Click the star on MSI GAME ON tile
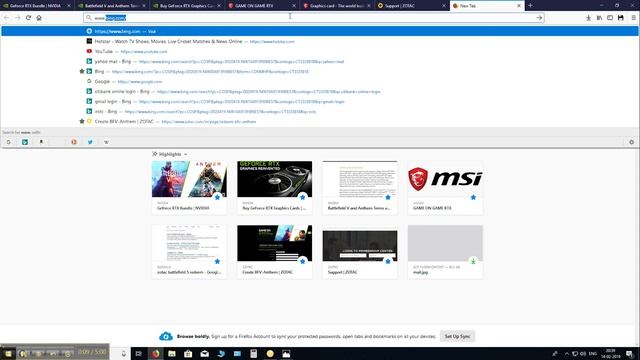Viewport: 640px width, 360px height. coord(473,197)
